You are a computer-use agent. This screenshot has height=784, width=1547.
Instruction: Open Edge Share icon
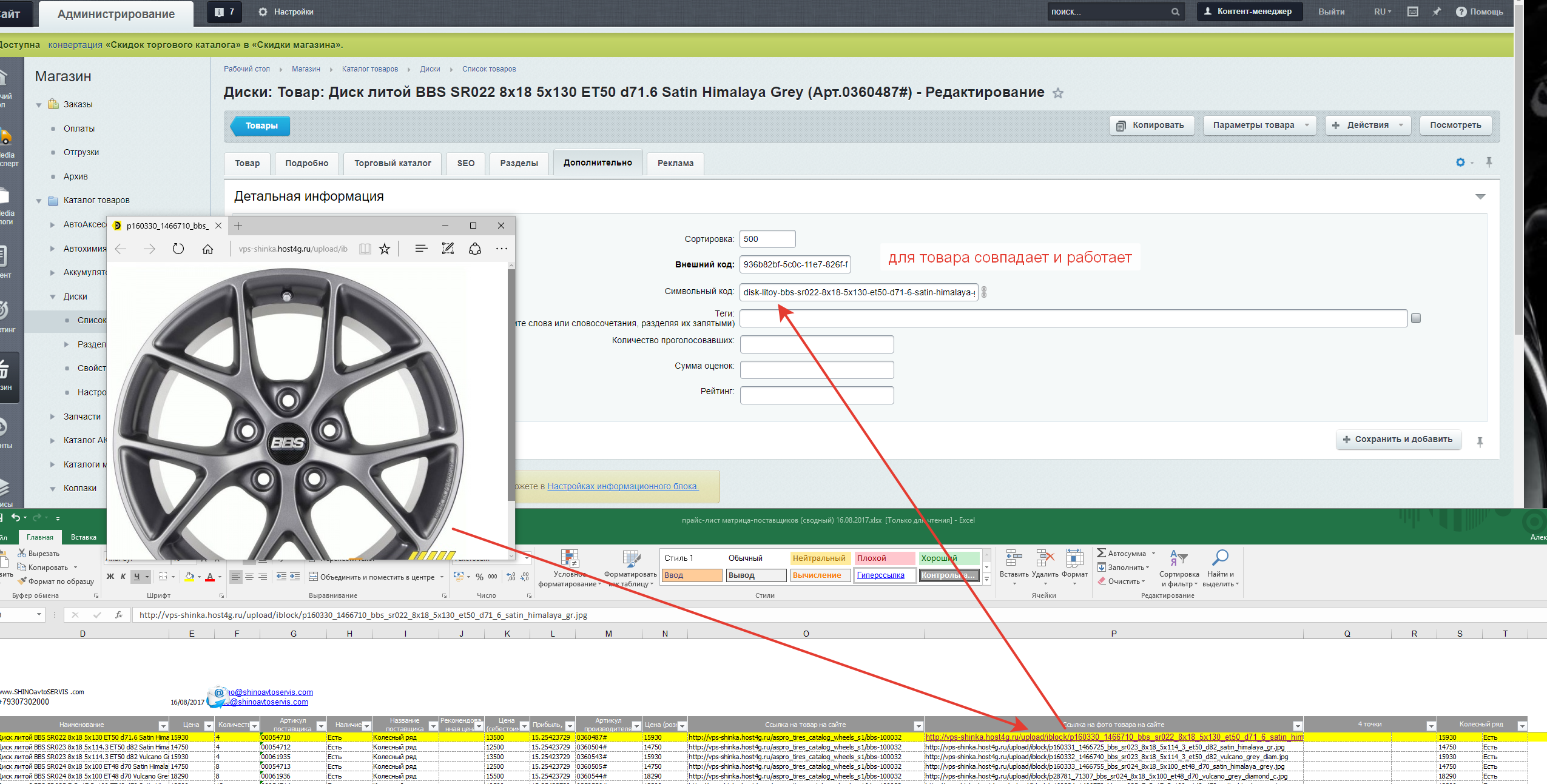[475, 249]
